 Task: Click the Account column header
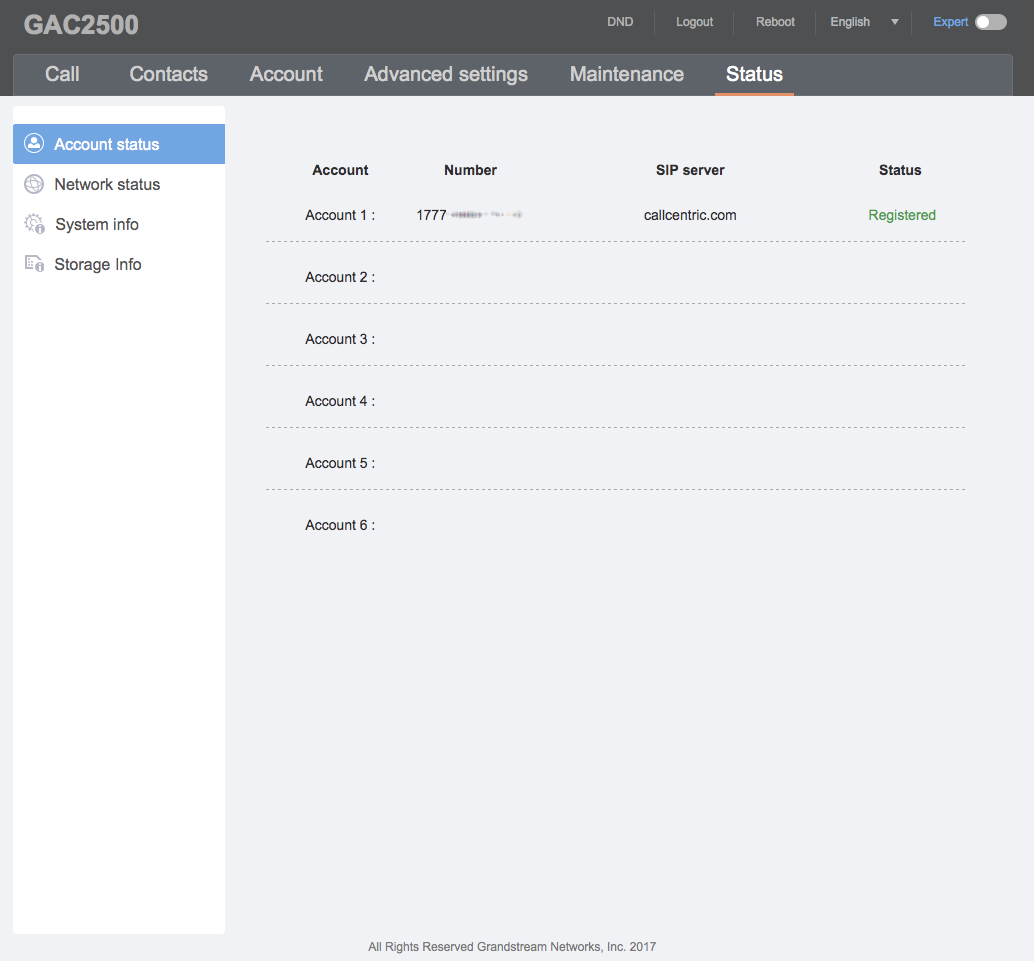pos(340,170)
